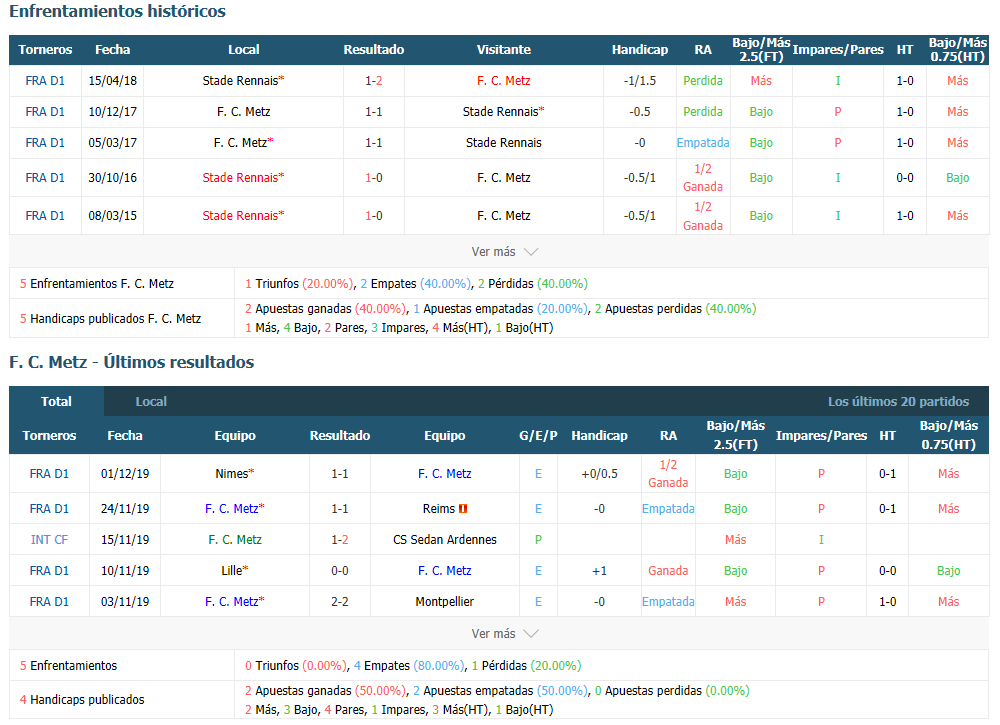Switch to the Local tab

(x=151, y=402)
